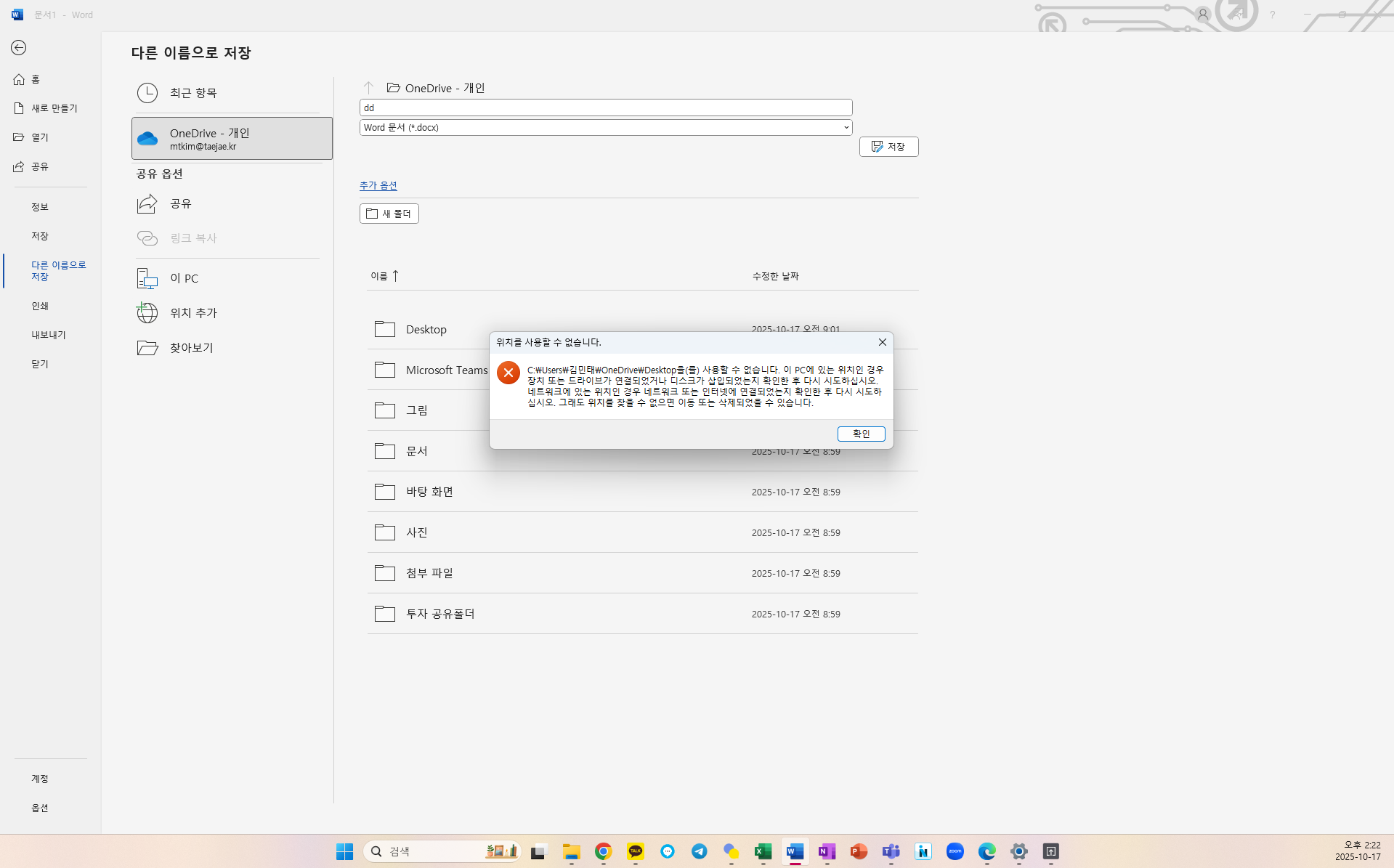Click the Word taskbar icon
Image resolution: width=1394 pixels, height=868 pixels.
[x=795, y=851]
